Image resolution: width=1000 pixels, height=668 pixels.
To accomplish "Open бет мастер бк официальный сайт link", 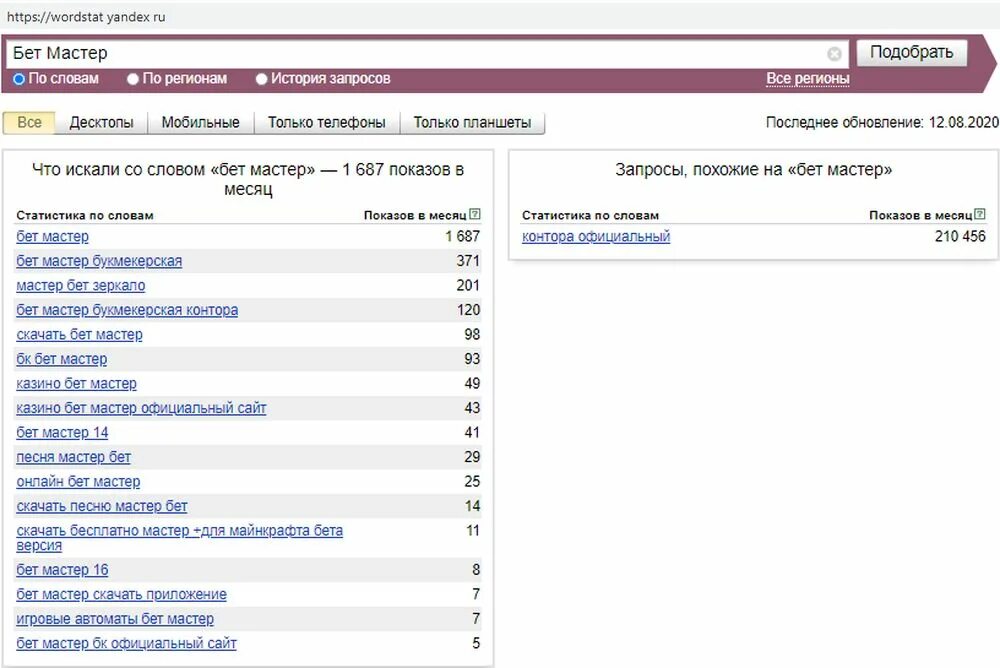I will (126, 644).
